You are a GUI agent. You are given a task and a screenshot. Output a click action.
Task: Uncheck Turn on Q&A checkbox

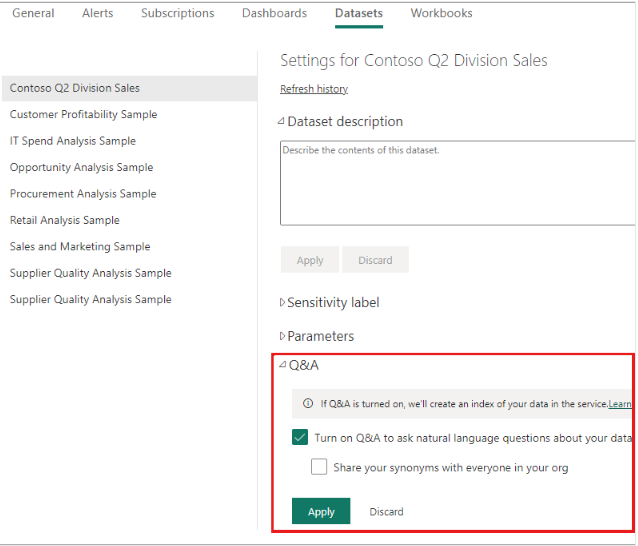[300, 437]
